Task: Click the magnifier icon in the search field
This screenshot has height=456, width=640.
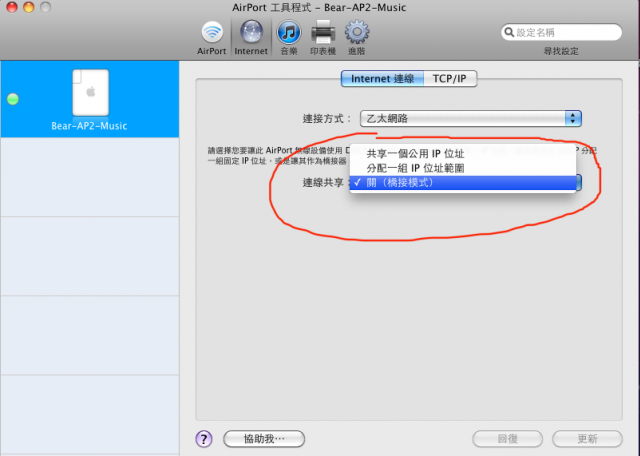Action: pos(509,32)
